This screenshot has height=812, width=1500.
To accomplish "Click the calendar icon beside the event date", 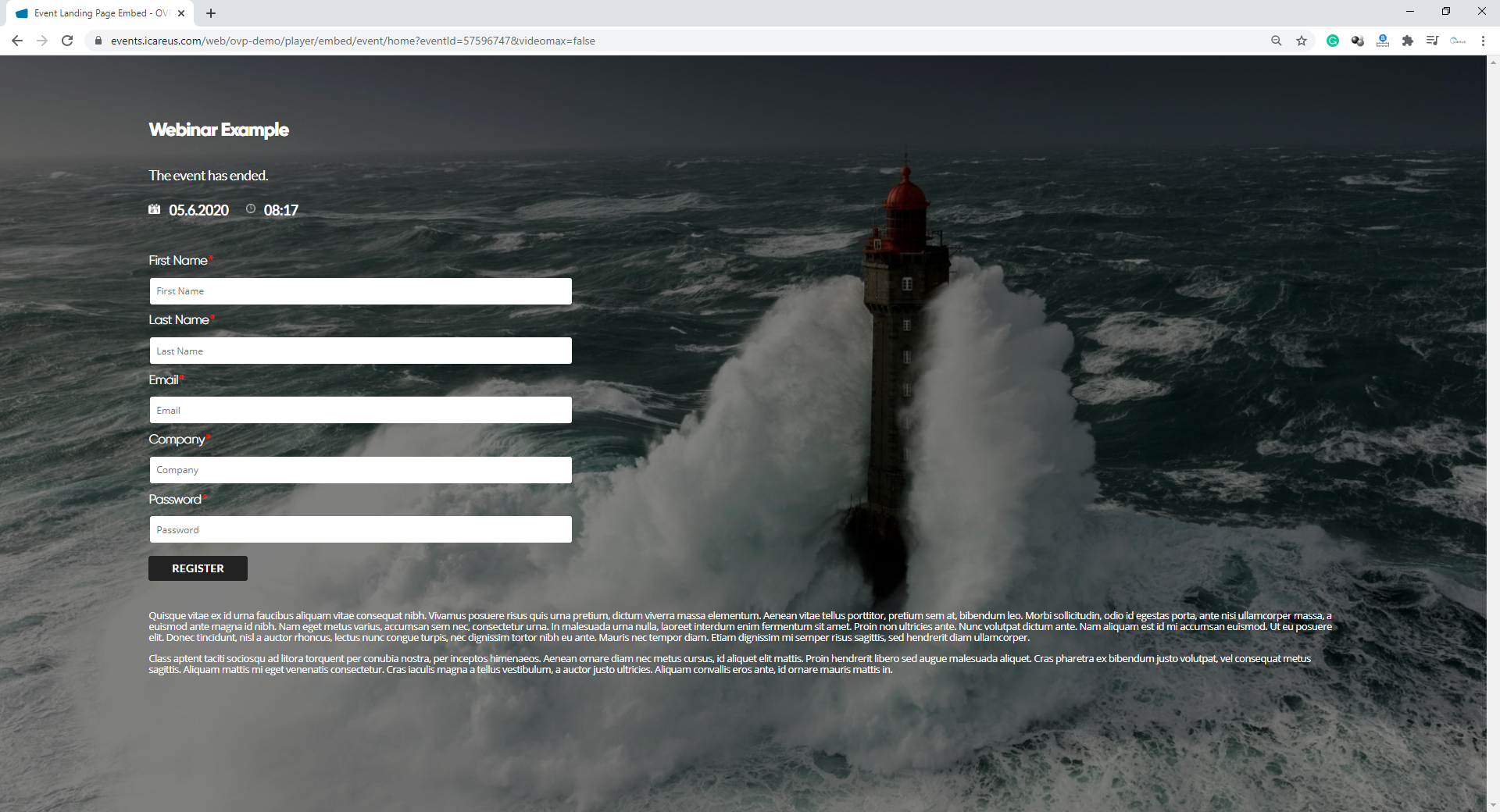I will (155, 209).
